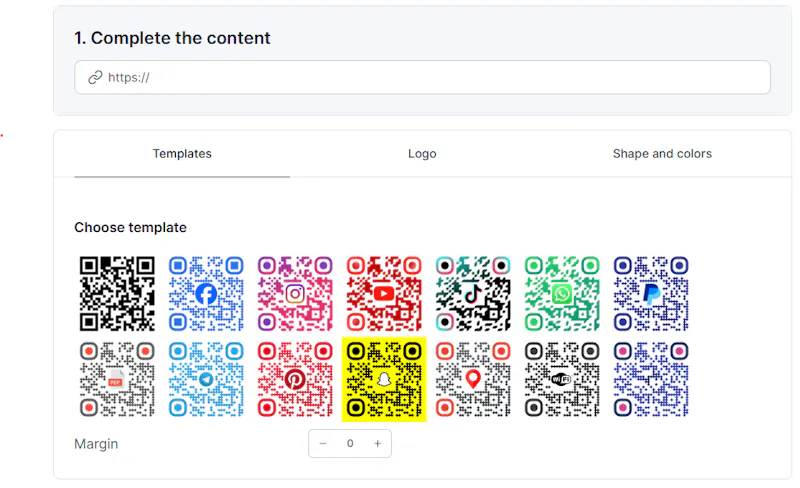The image size is (800, 488).
Task: Open the Shape and colors tab
Action: (662, 154)
